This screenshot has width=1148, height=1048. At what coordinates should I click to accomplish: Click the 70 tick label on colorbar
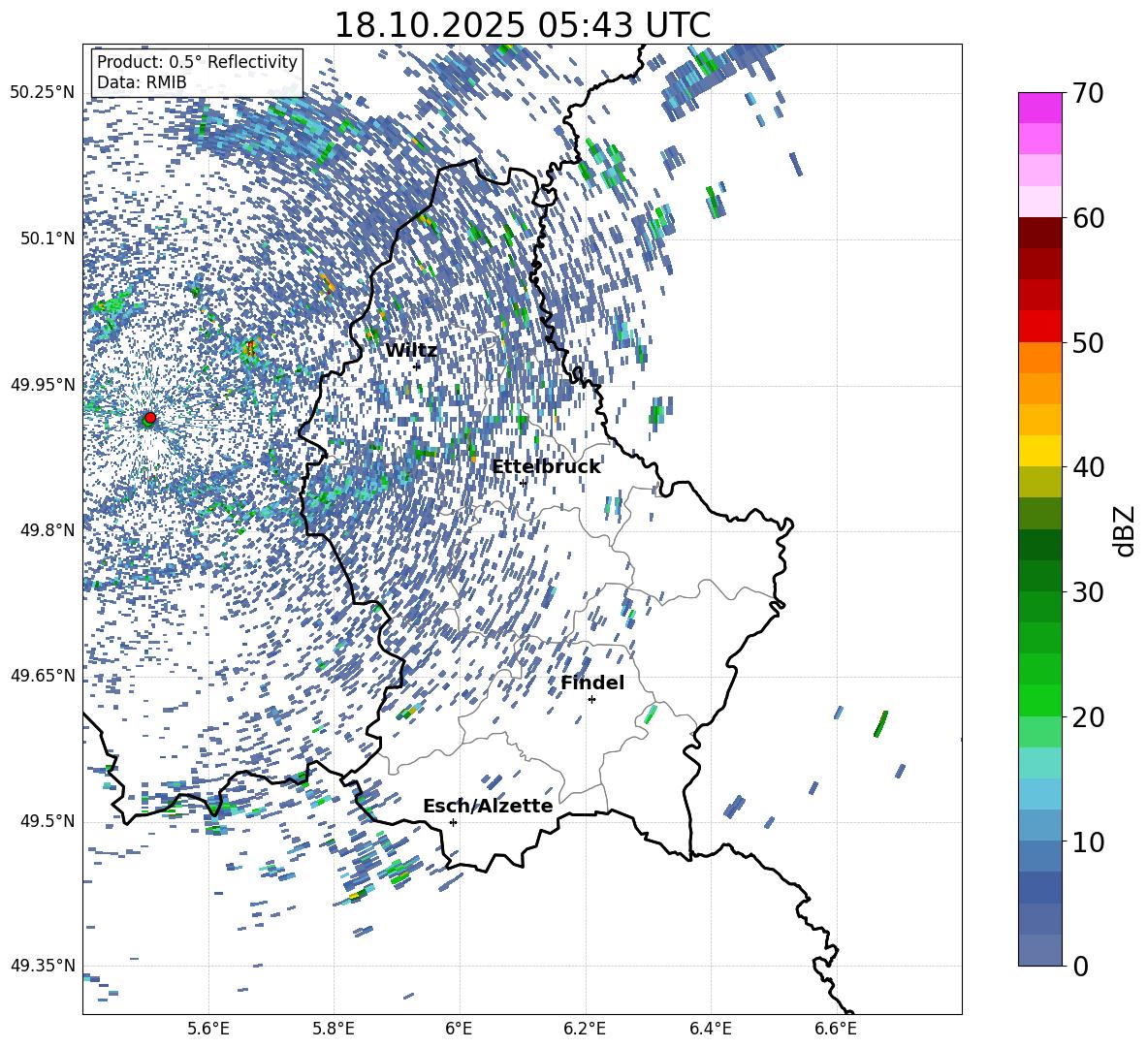[1089, 94]
